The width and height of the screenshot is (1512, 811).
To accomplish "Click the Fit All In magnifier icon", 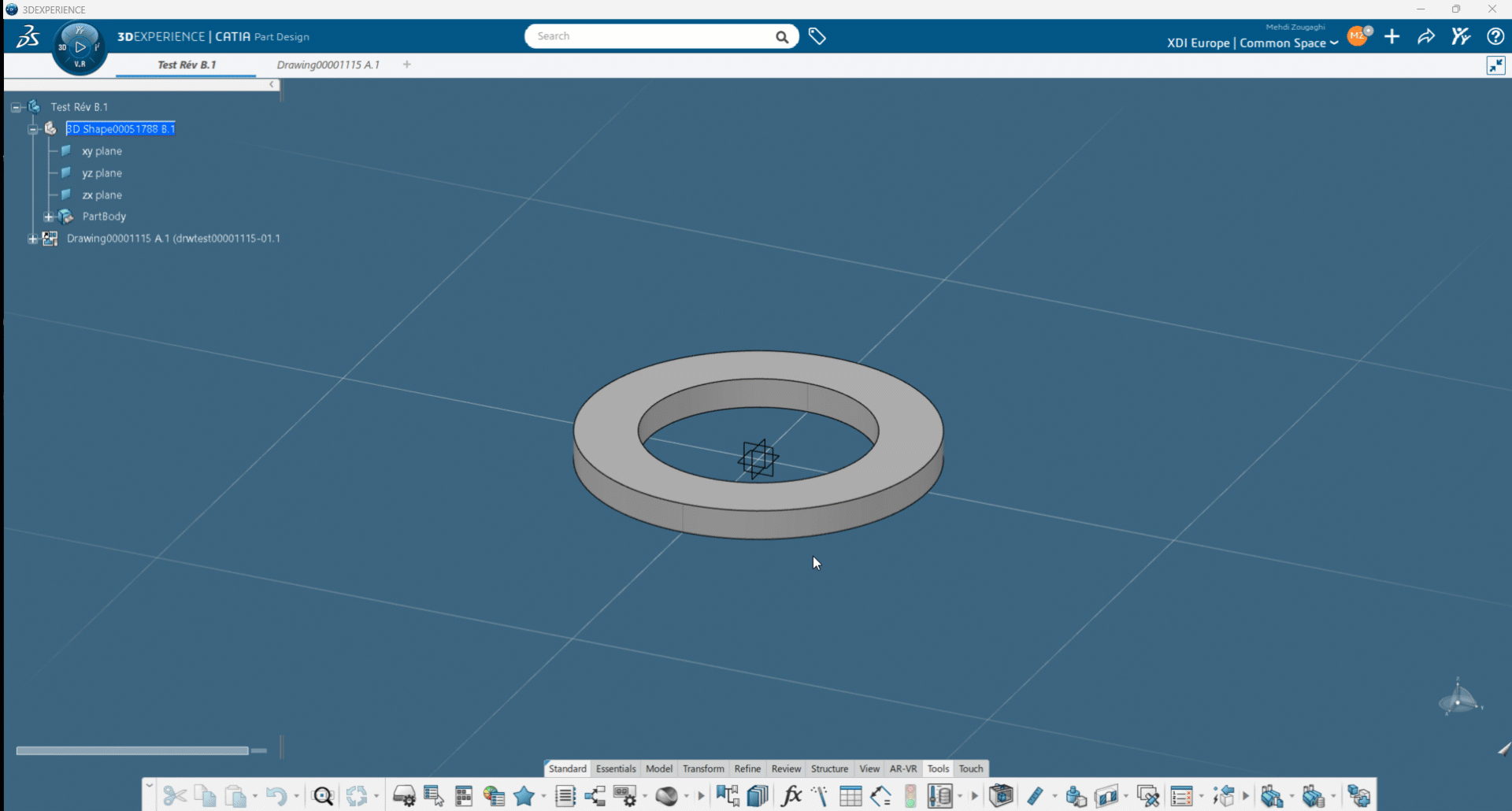I will point(323,796).
